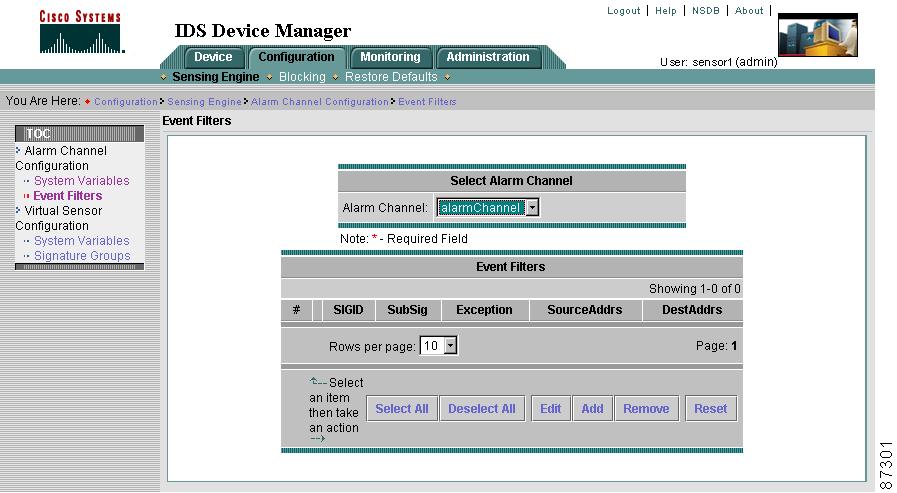Click the Cisco Systems logo
Screen dimensions: 897x493
point(81,31)
